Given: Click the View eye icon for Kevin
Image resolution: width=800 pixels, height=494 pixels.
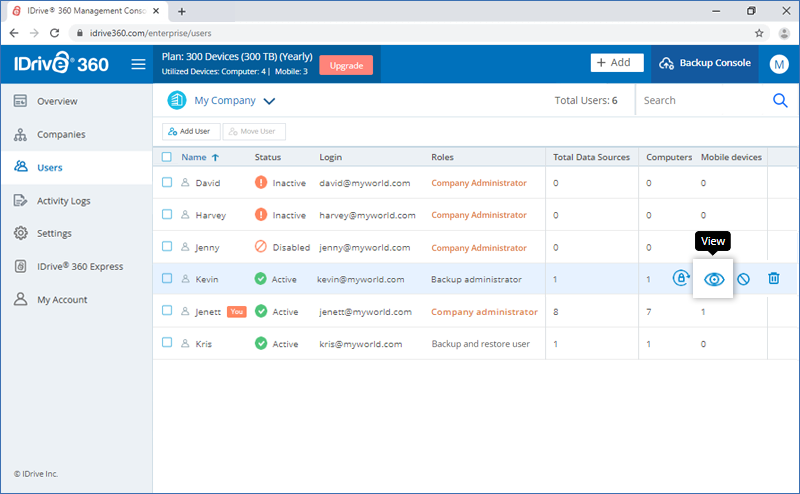Looking at the screenshot, I should pos(714,279).
